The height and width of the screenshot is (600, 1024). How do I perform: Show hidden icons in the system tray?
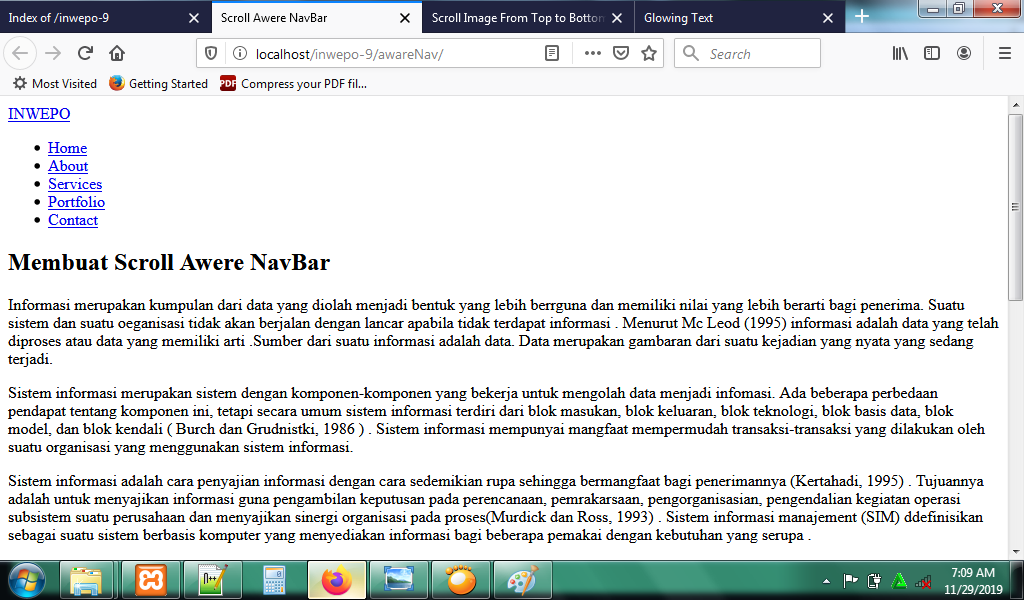(x=826, y=581)
